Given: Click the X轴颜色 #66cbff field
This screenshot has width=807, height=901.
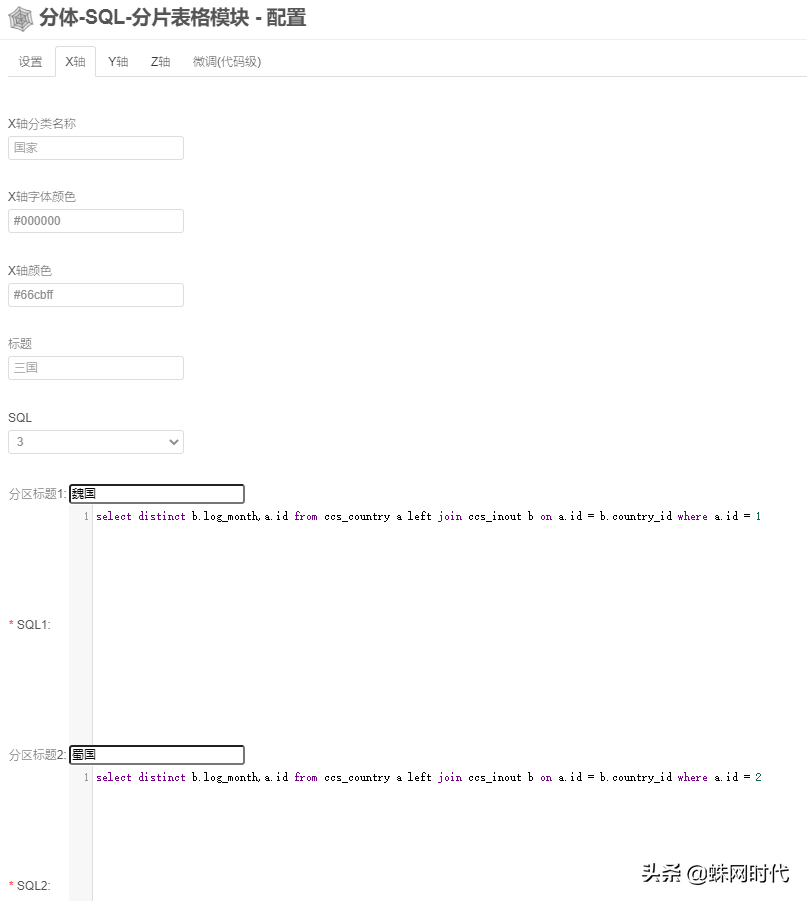Looking at the screenshot, I should pos(96,295).
